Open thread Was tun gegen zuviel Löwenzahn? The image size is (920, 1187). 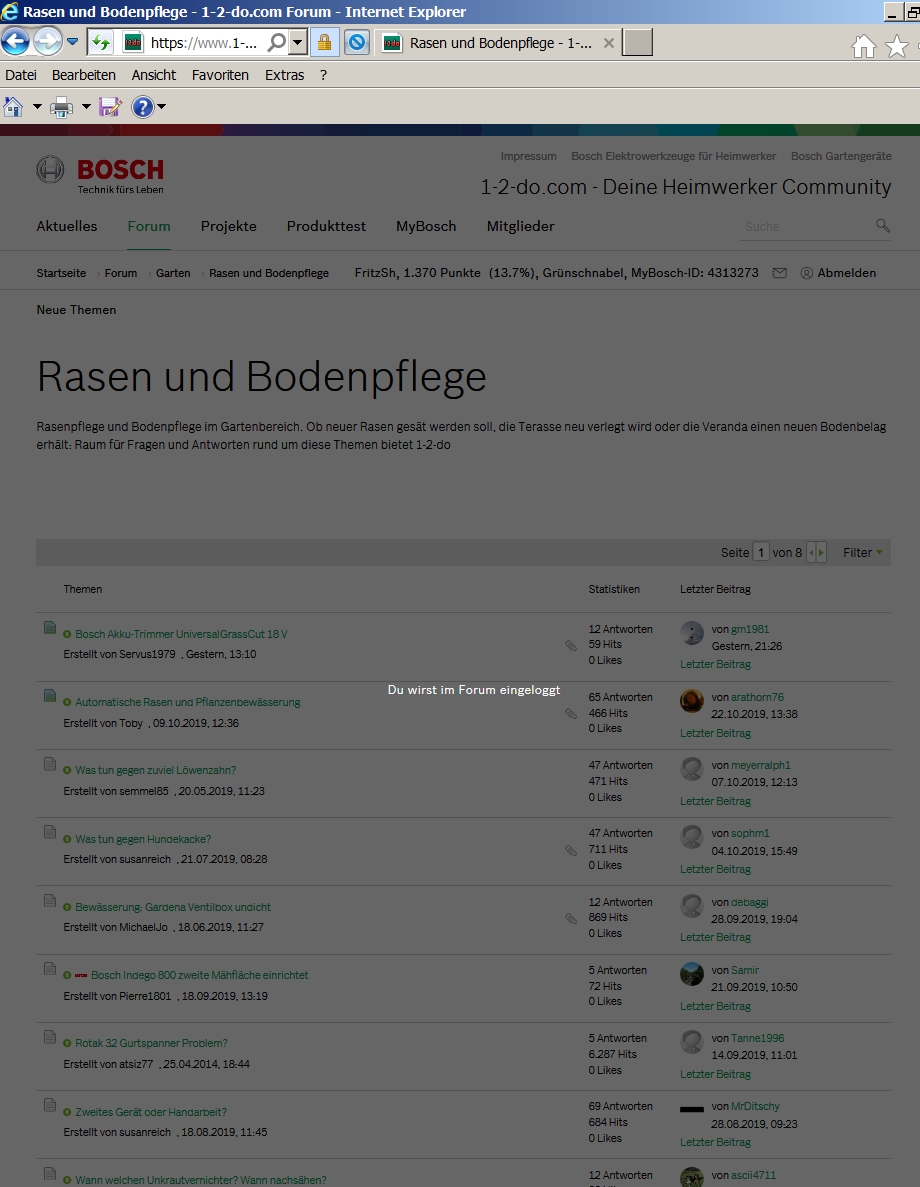pyautogui.click(x=155, y=771)
